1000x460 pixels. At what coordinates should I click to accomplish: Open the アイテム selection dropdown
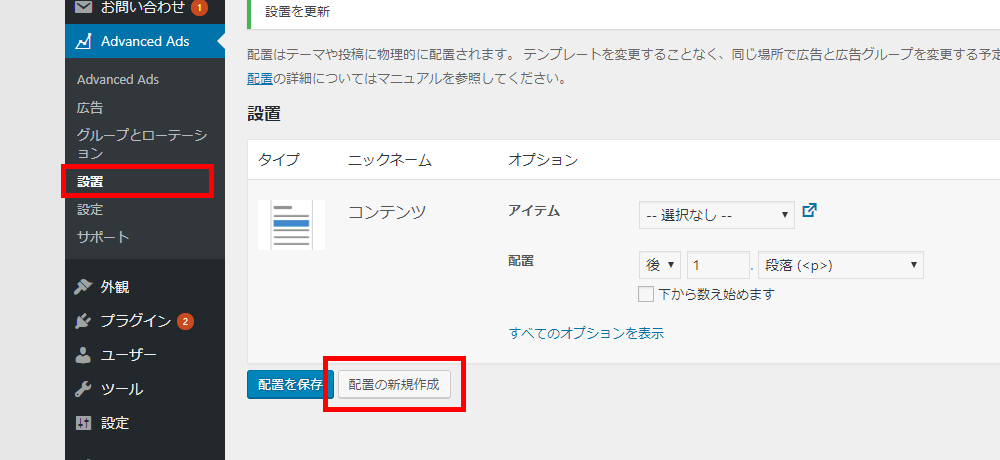(716, 214)
